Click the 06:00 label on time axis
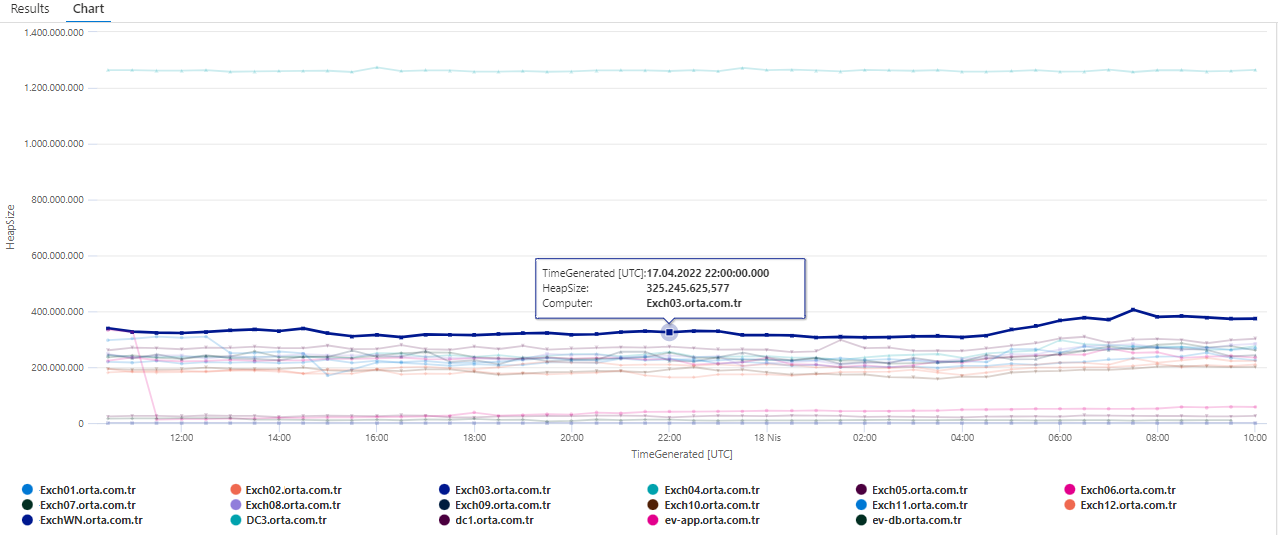Viewport: 1278px width, 535px height. pos(1060,438)
